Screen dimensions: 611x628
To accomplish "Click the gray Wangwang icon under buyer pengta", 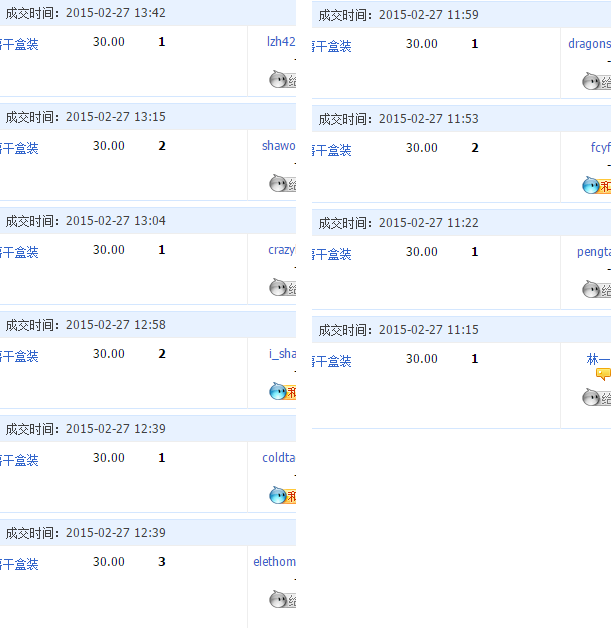I will click(594, 289).
